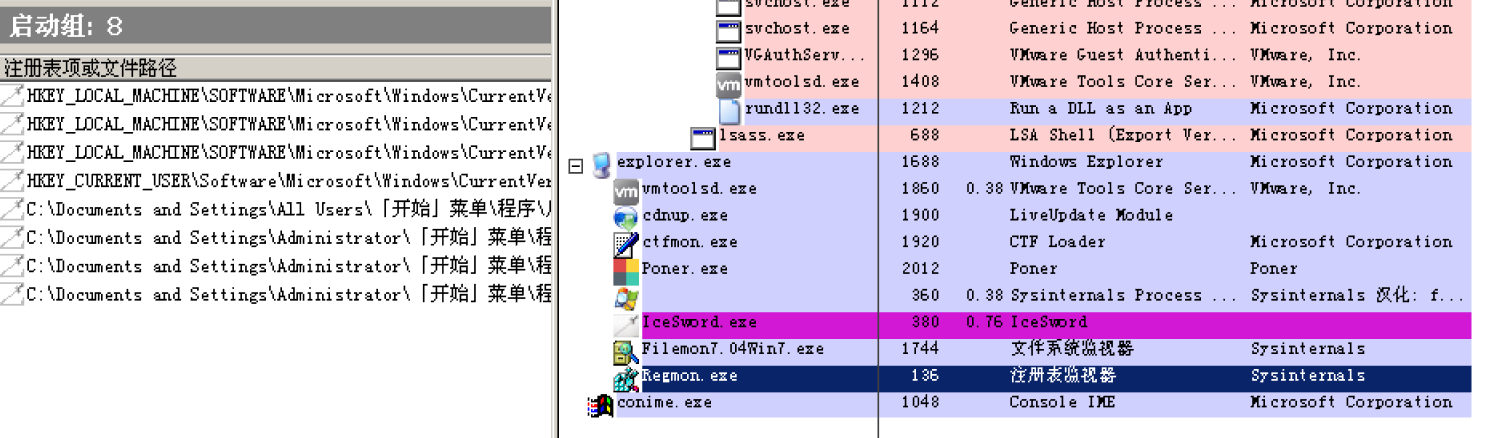1506x438 pixels.
Task: Collapse the explorer.exe process tree
Action: click(x=575, y=166)
